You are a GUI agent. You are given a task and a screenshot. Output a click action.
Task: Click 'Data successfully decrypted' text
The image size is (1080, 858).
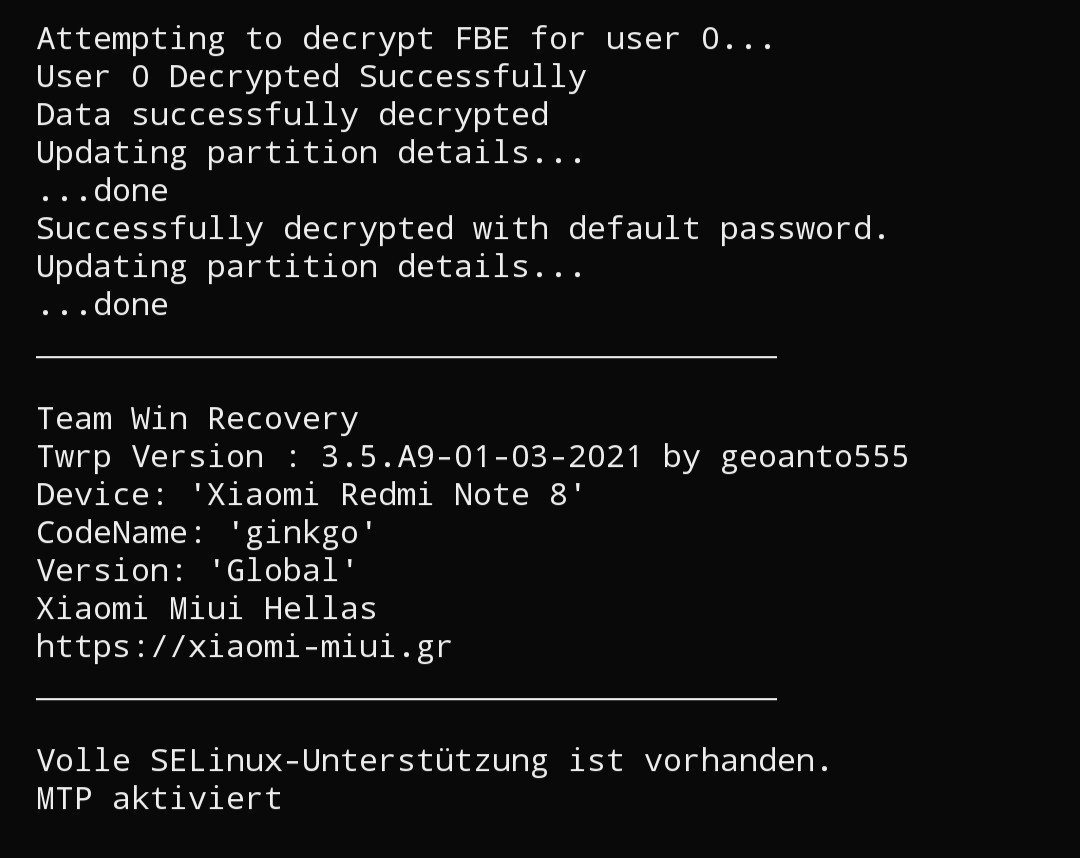click(x=293, y=115)
